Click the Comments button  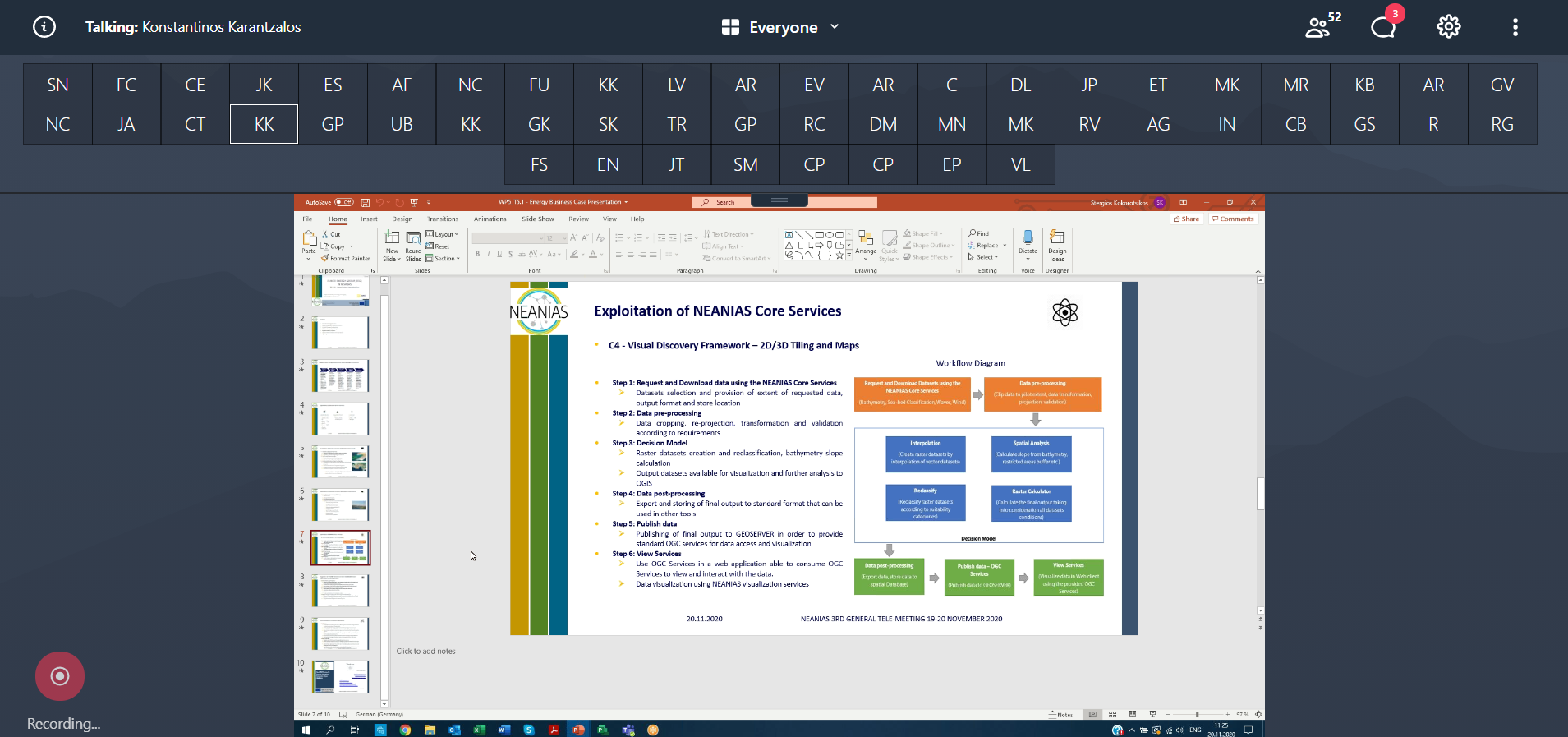point(1233,219)
